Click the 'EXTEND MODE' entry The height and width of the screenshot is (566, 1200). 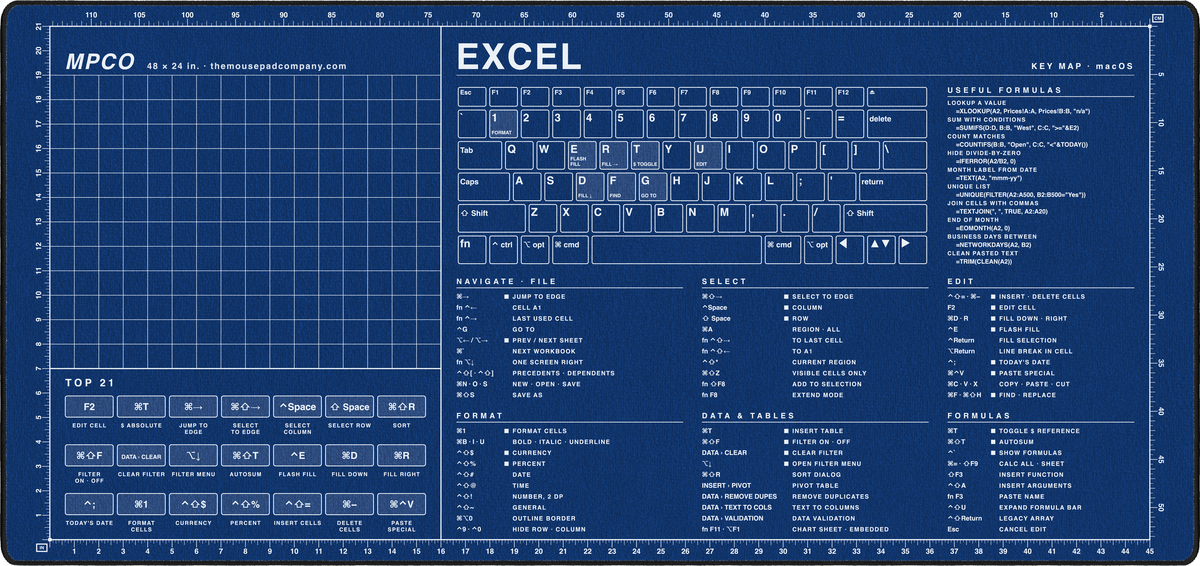point(820,395)
